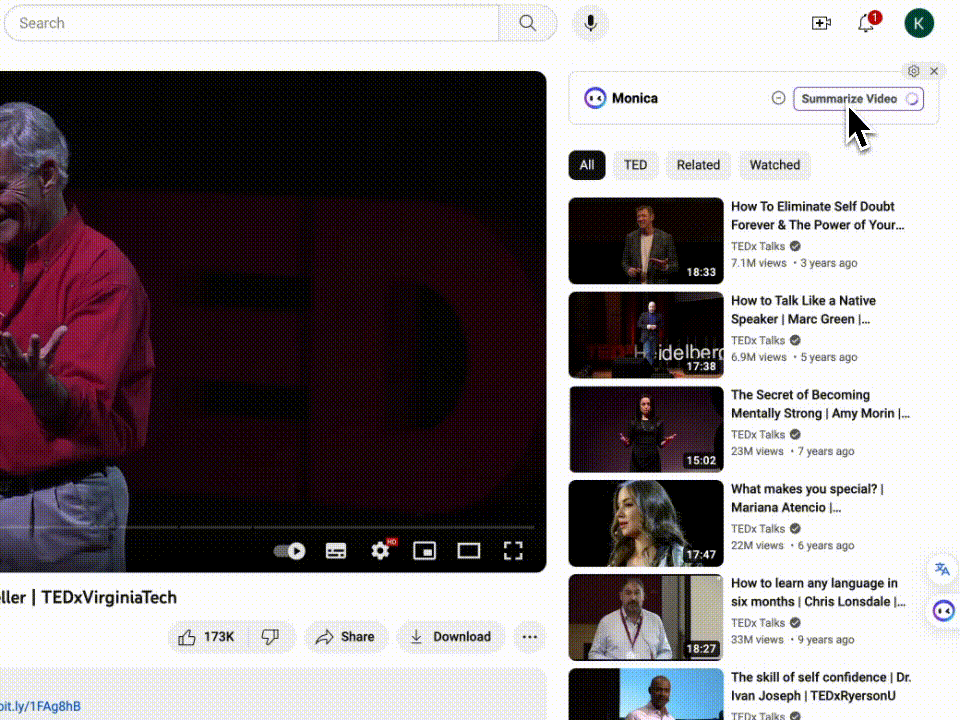Open the three-dot more actions menu
This screenshot has width=960, height=720.
tap(529, 636)
